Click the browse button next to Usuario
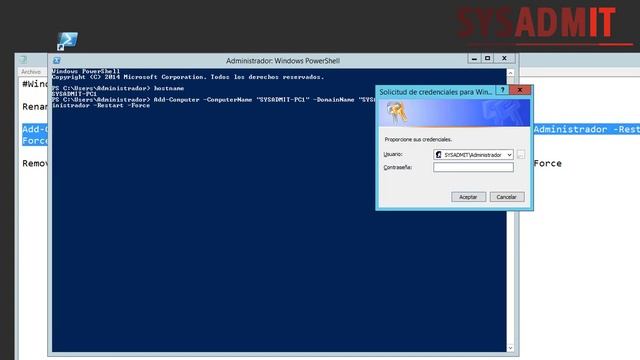The width and height of the screenshot is (640, 360). pyautogui.click(x=521, y=155)
